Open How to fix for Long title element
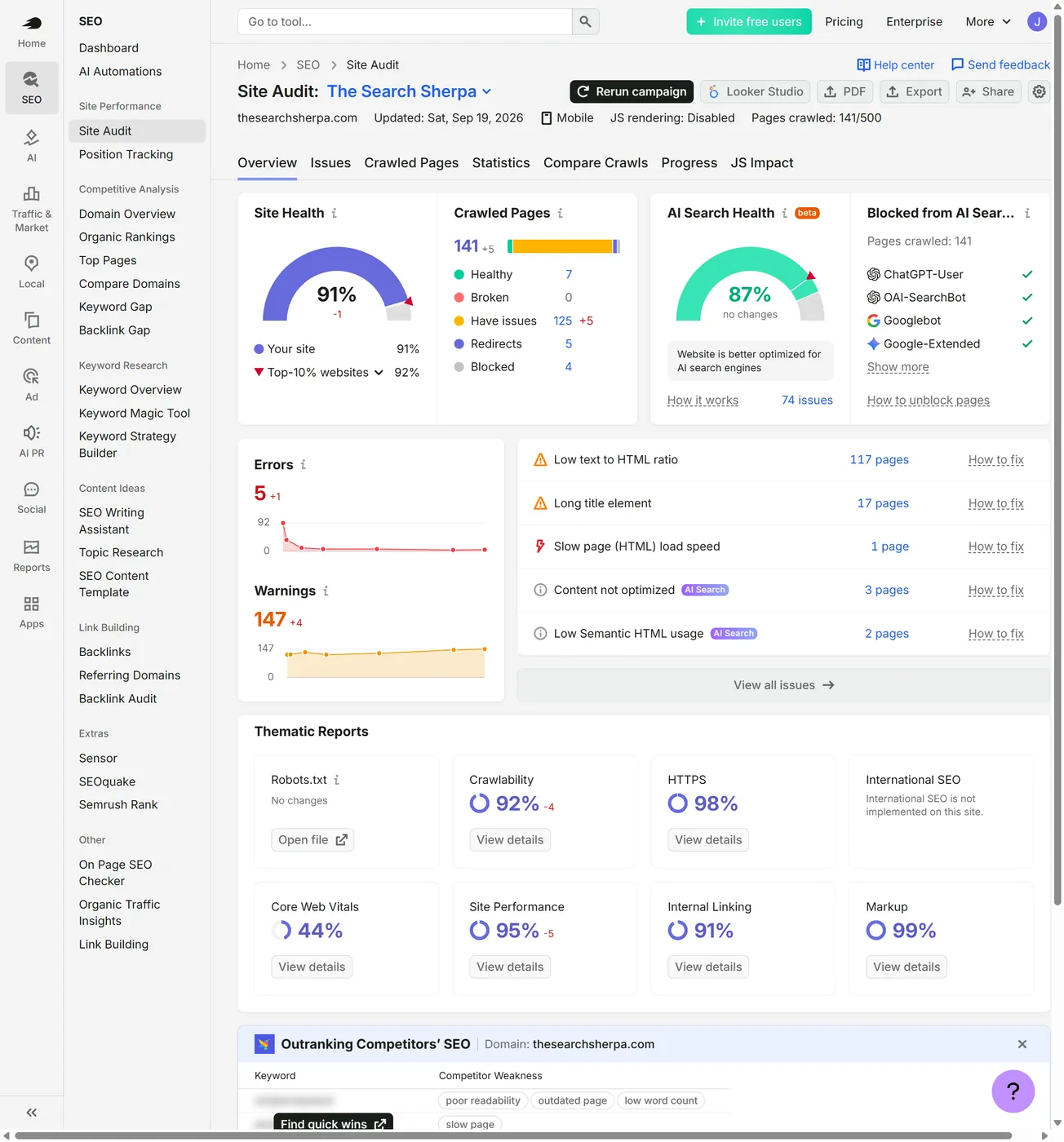Image resolution: width=1064 pixels, height=1142 pixels. (995, 503)
